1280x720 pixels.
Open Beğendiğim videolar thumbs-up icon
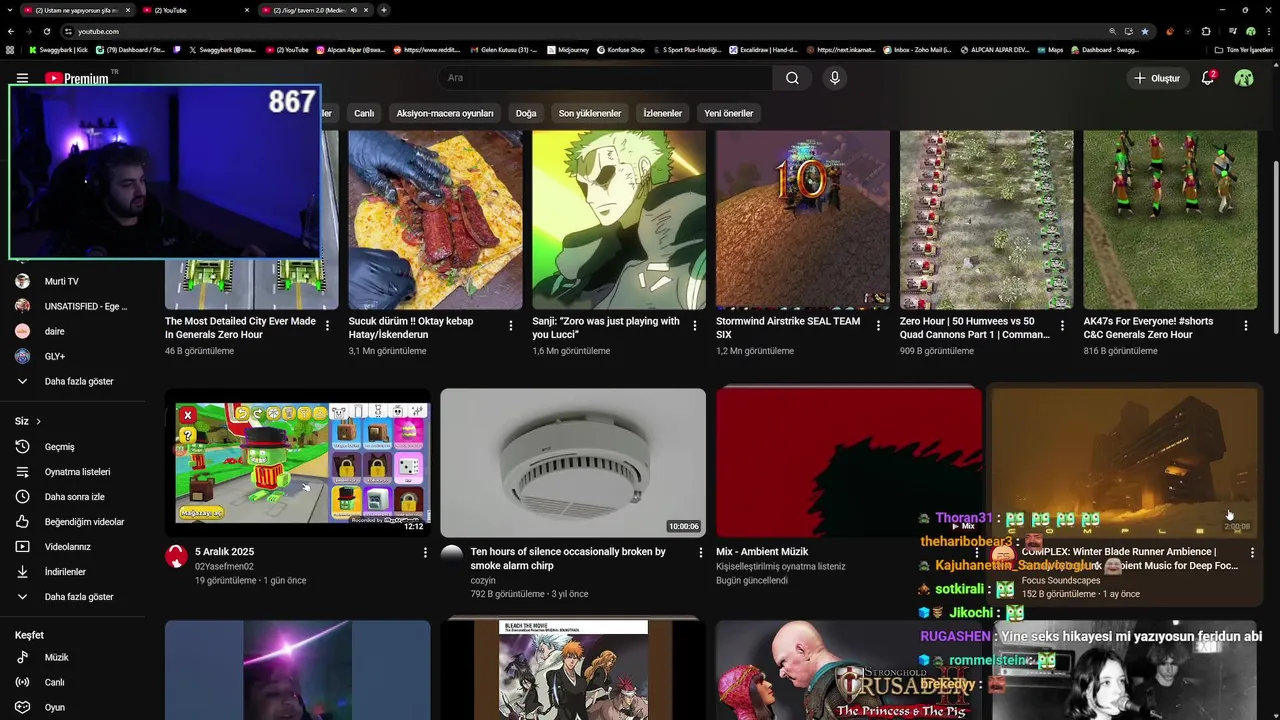click(x=22, y=522)
